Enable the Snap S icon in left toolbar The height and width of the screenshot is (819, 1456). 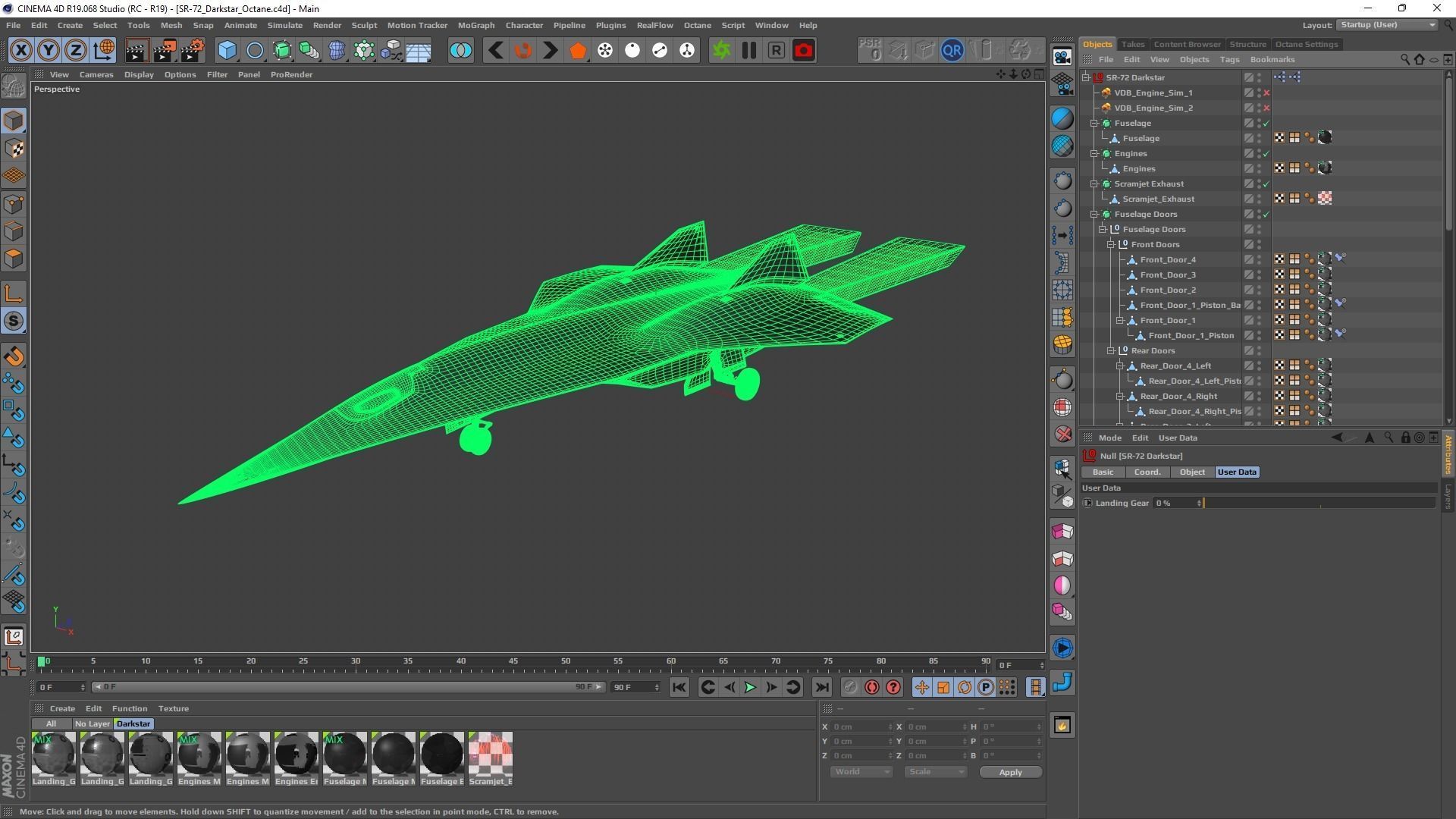(x=14, y=322)
